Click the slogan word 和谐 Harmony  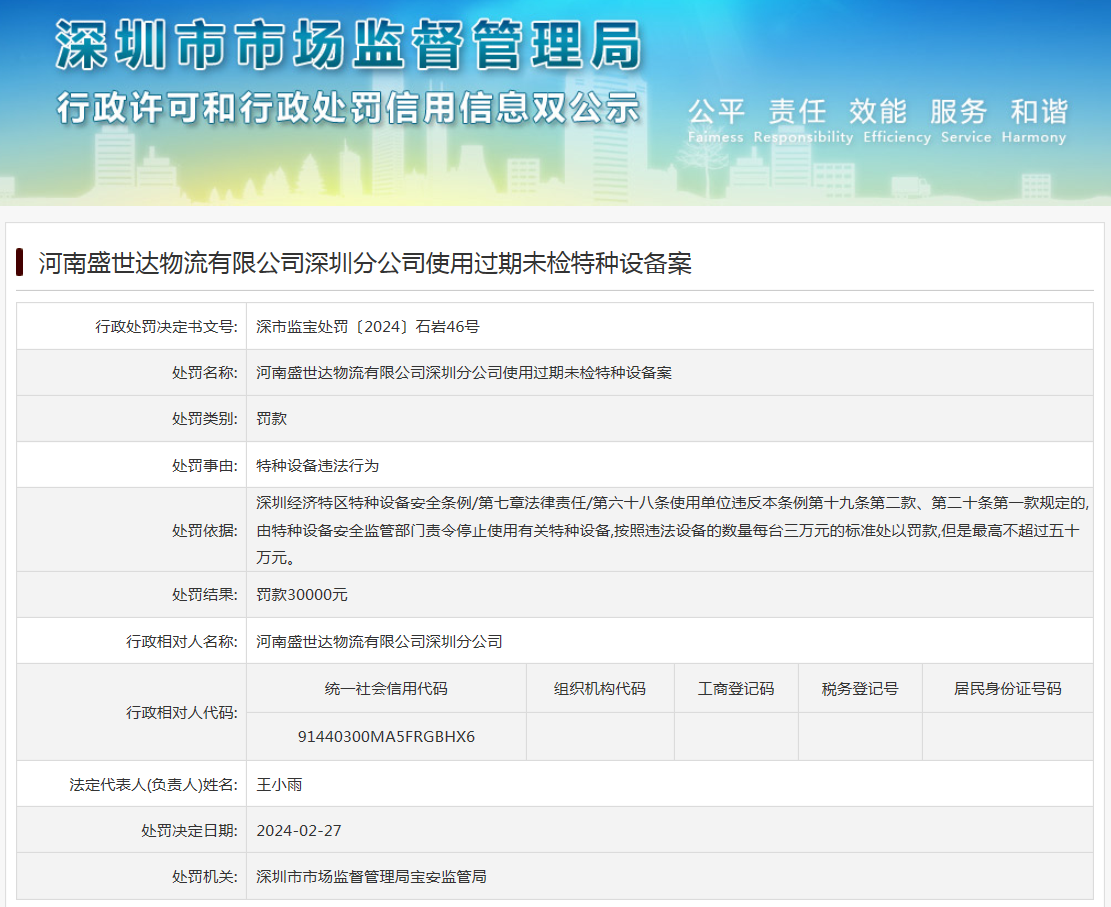1034,121
